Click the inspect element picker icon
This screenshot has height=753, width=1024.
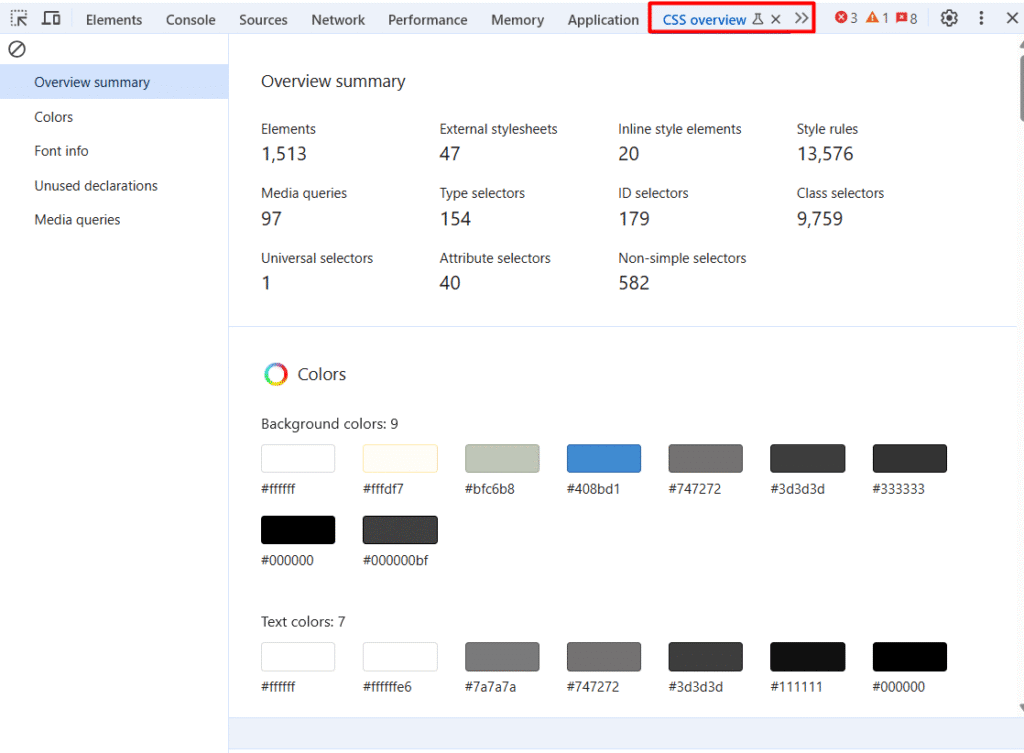point(19,19)
